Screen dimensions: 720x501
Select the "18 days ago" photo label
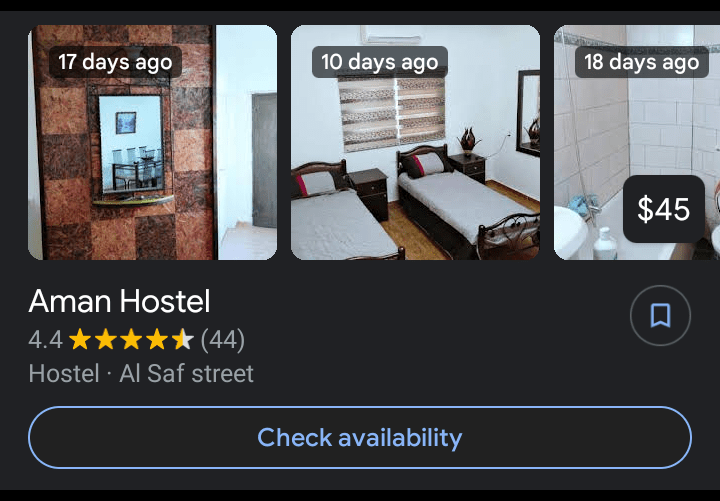pyautogui.click(x=641, y=62)
